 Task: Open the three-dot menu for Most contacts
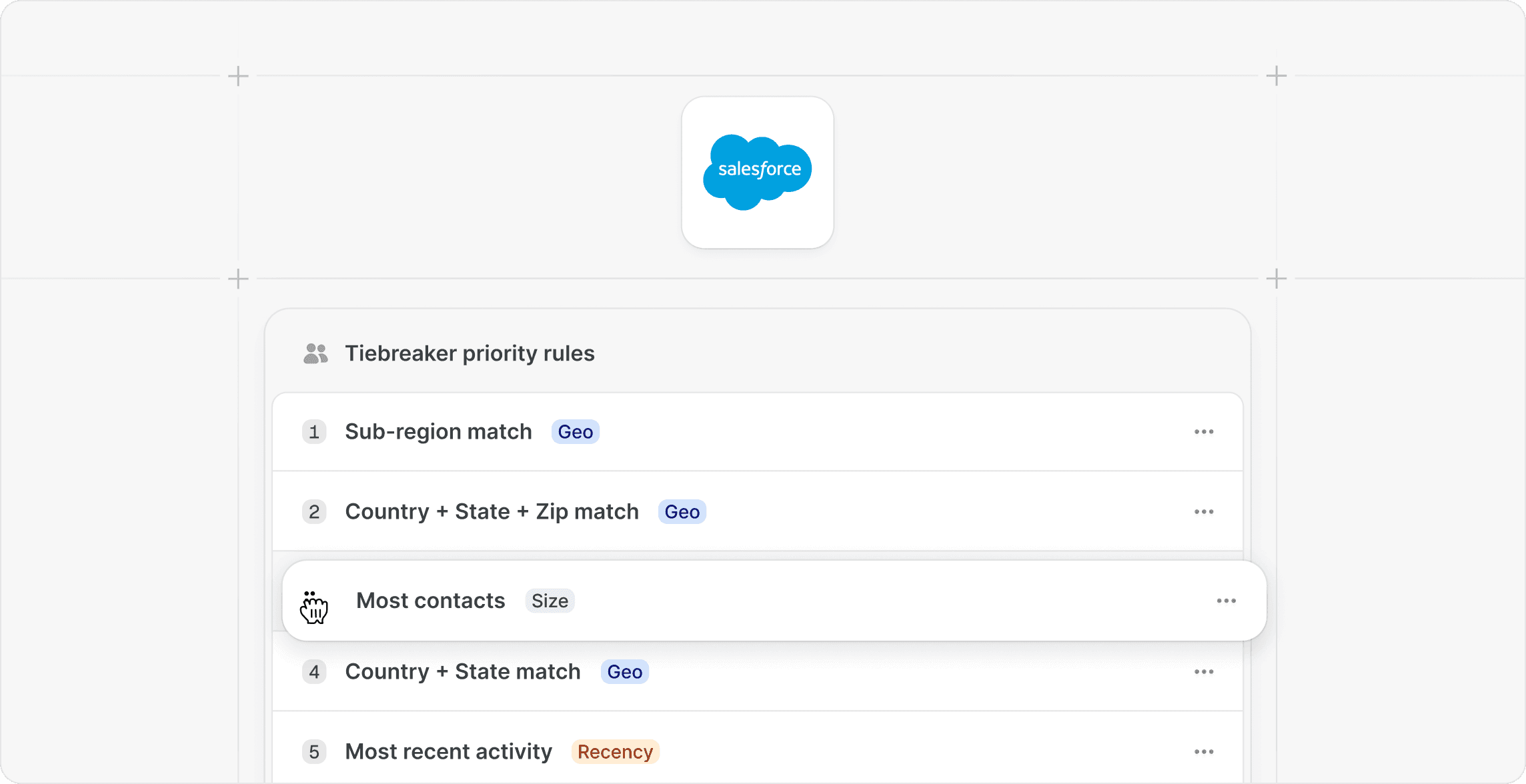(1227, 601)
